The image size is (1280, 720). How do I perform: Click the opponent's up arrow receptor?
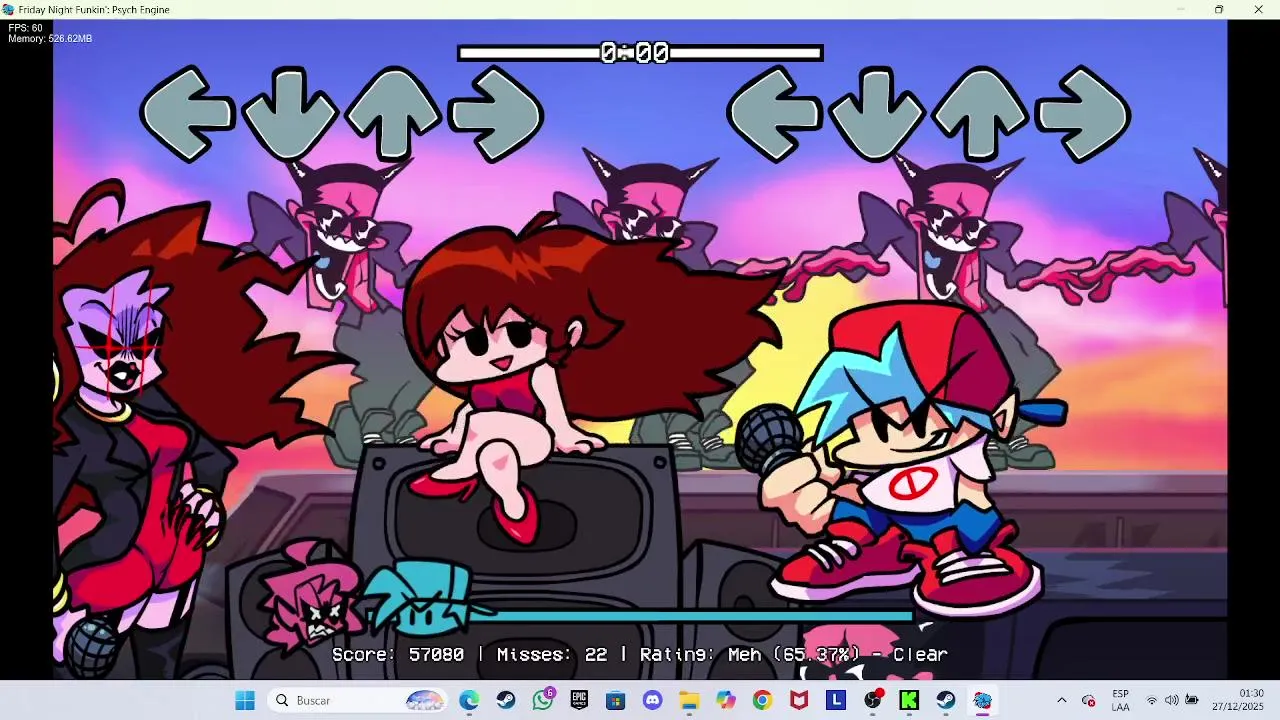click(393, 113)
